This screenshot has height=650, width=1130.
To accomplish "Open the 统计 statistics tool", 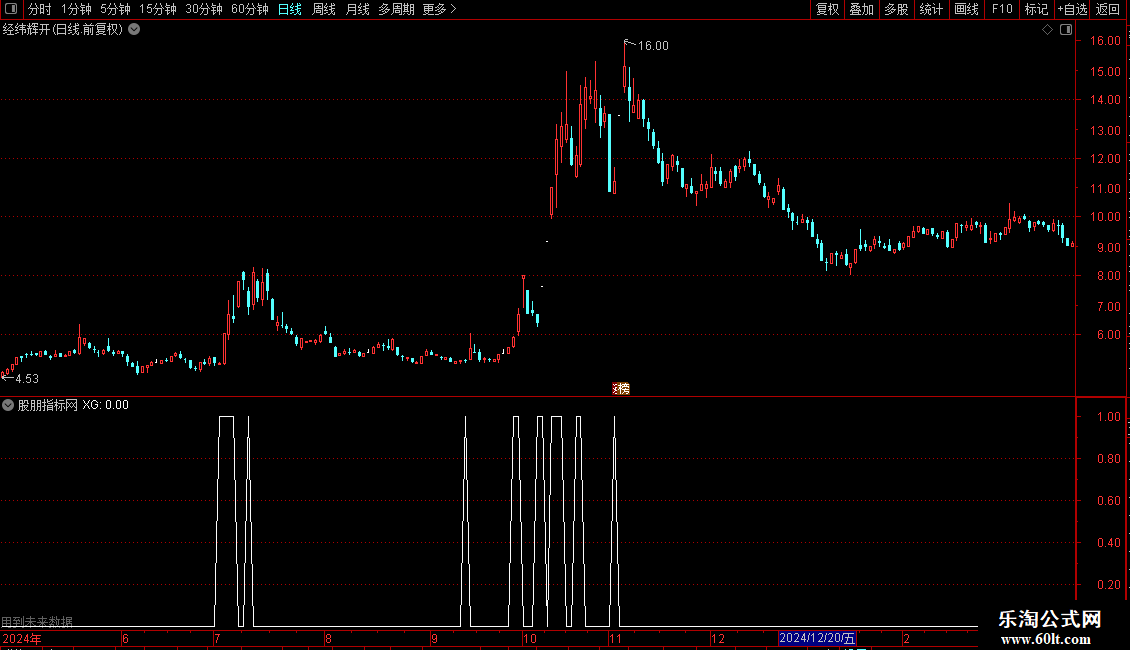I will pos(930,9).
